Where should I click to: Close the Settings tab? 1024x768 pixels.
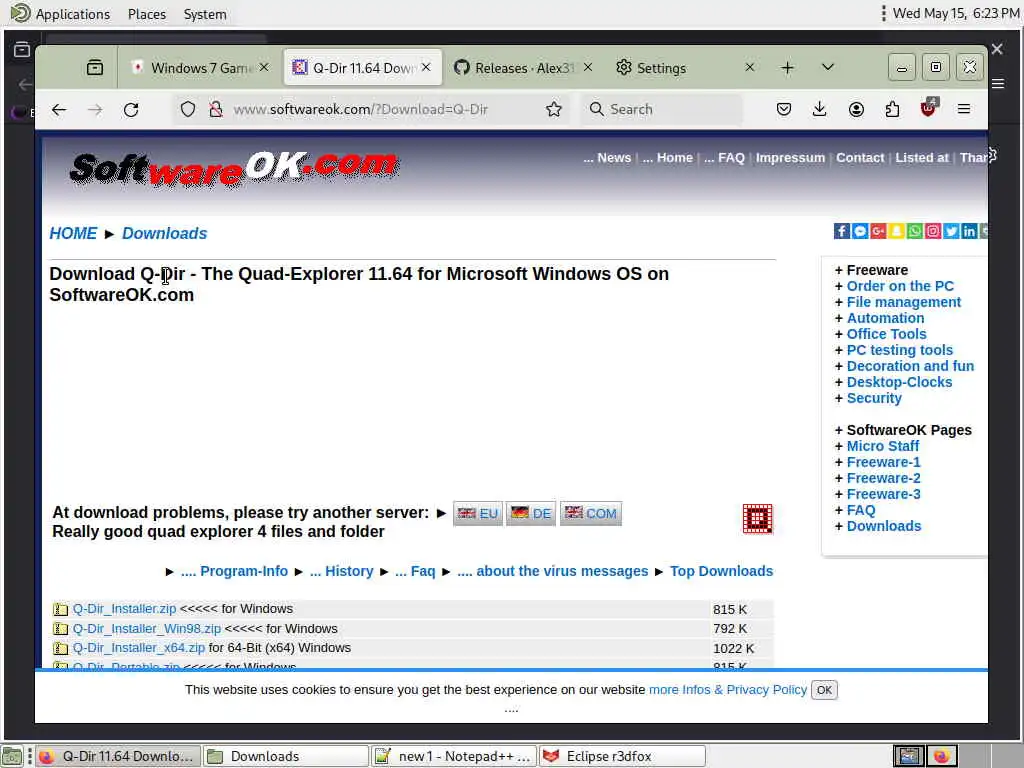click(750, 67)
